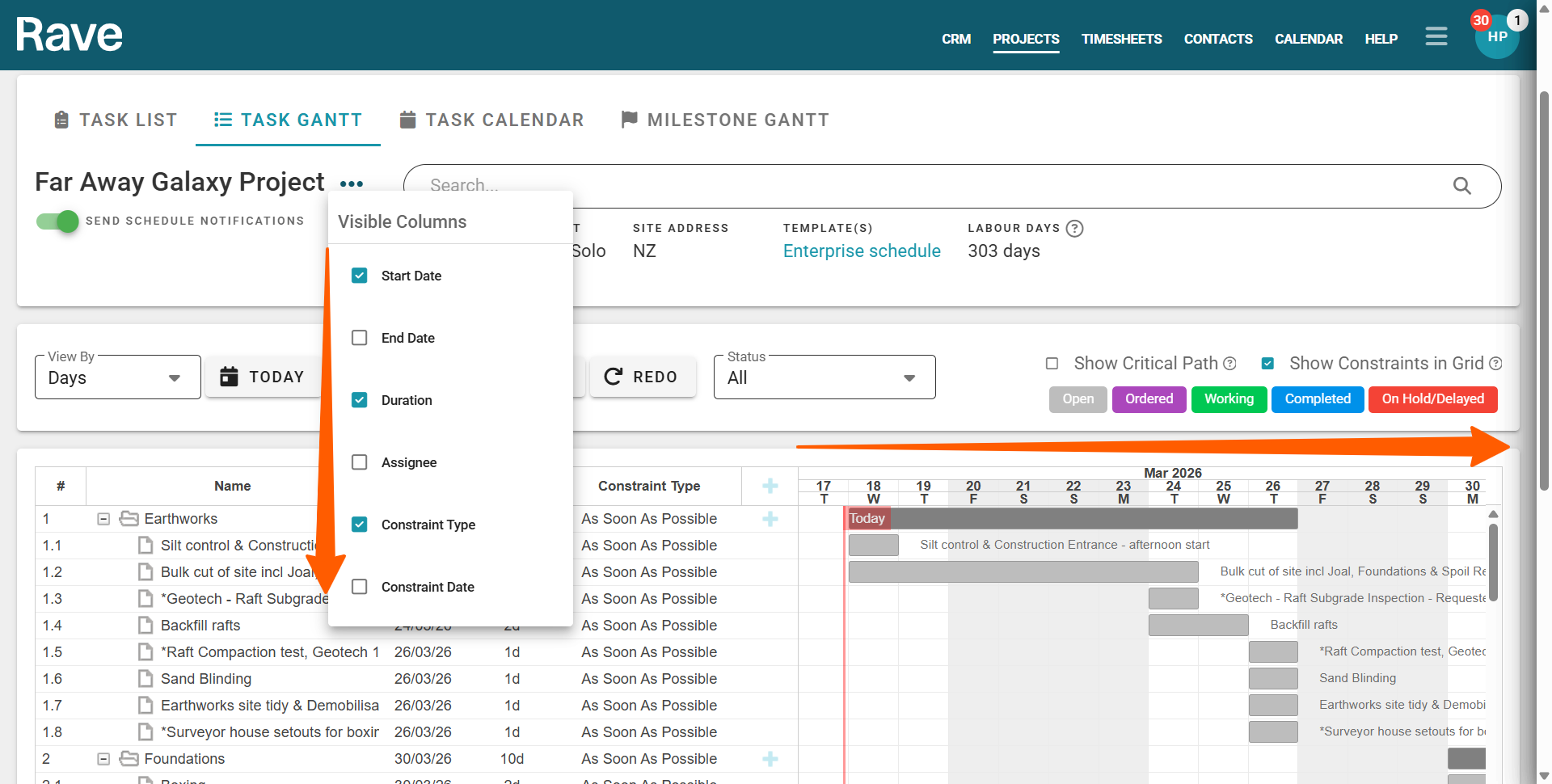This screenshot has width=1552, height=784.
Task: Open the Timesheets menu item
Action: 1121,39
